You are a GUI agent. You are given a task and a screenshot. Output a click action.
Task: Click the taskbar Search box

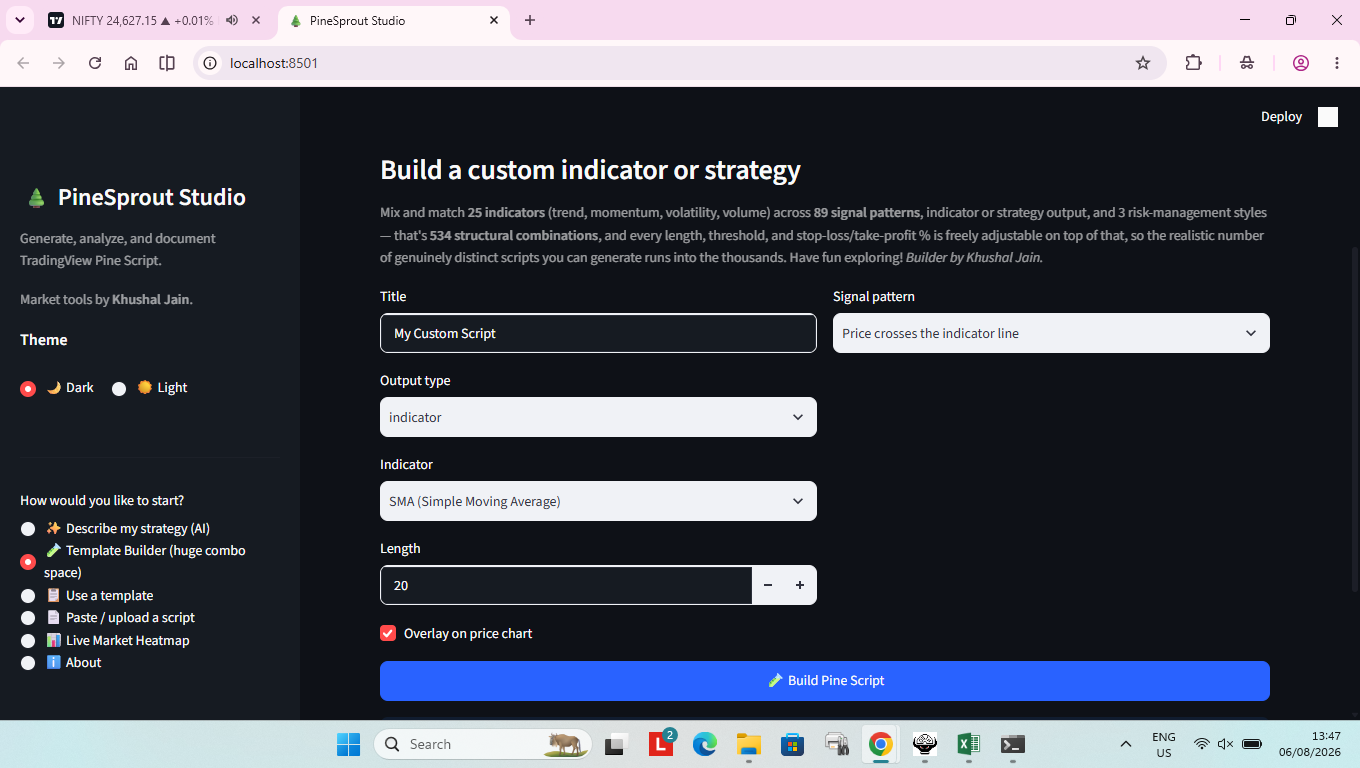click(x=483, y=744)
